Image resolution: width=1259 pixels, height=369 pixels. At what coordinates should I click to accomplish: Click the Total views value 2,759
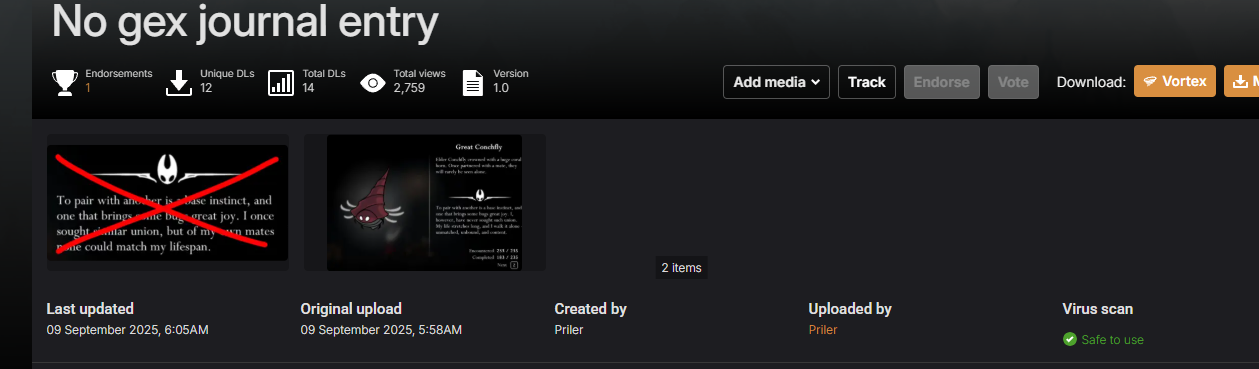pyautogui.click(x=410, y=88)
